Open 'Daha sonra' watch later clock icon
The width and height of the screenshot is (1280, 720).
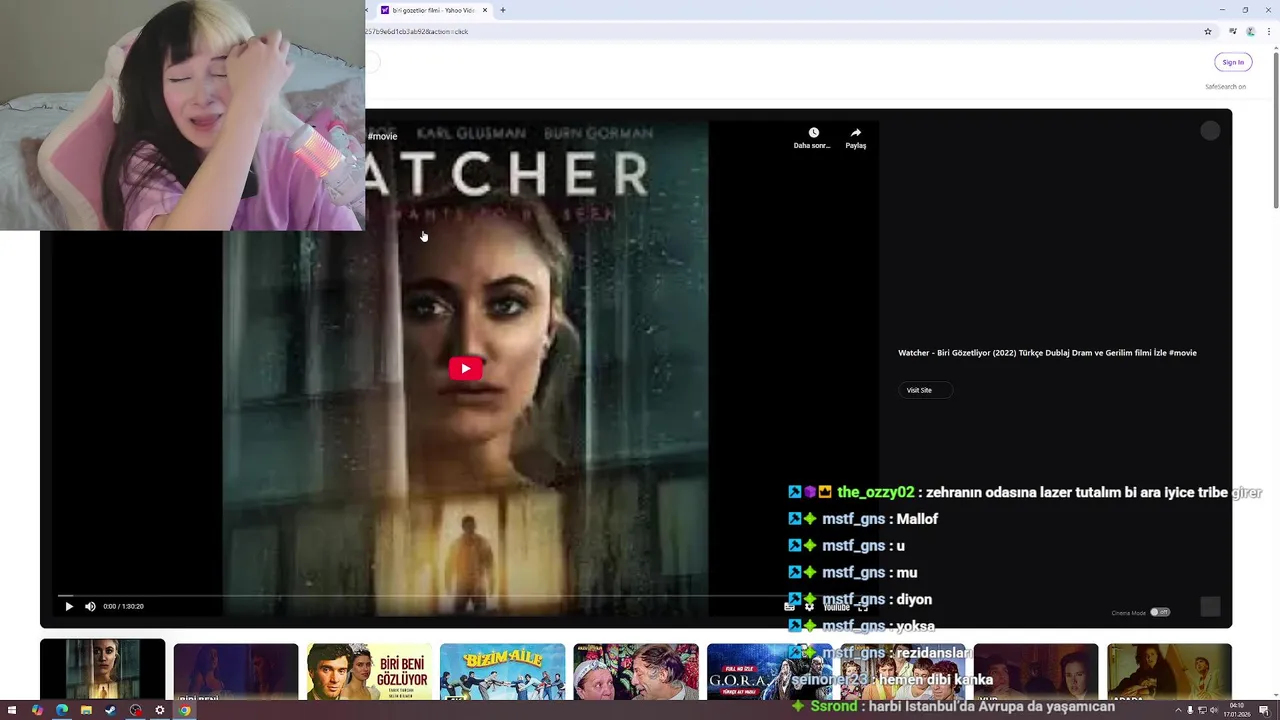(x=813, y=133)
